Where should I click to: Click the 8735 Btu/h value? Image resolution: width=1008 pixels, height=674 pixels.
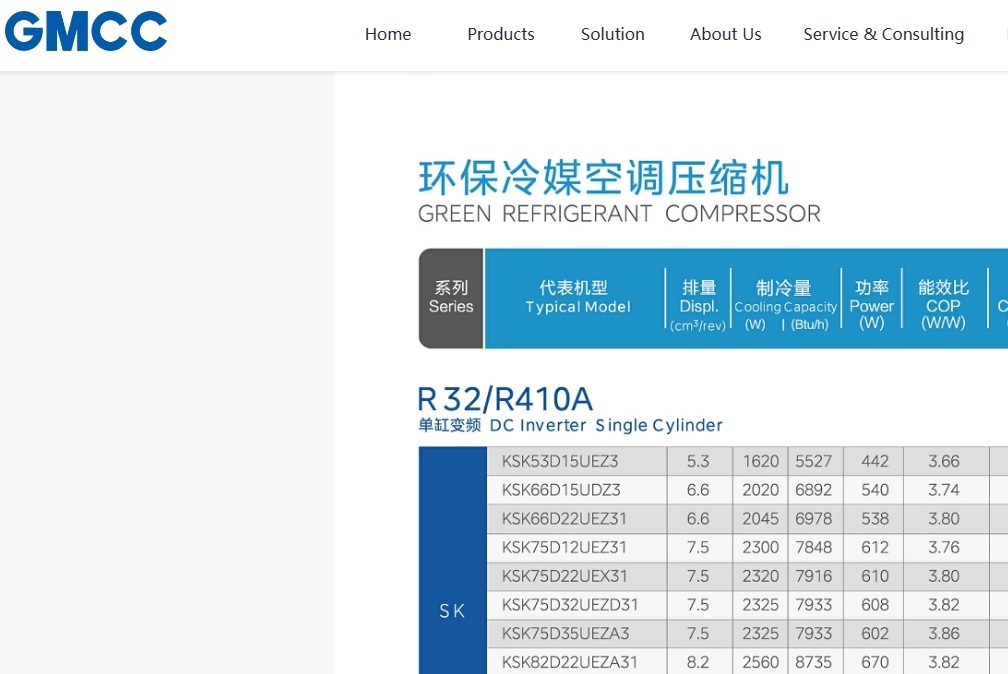(x=814, y=662)
